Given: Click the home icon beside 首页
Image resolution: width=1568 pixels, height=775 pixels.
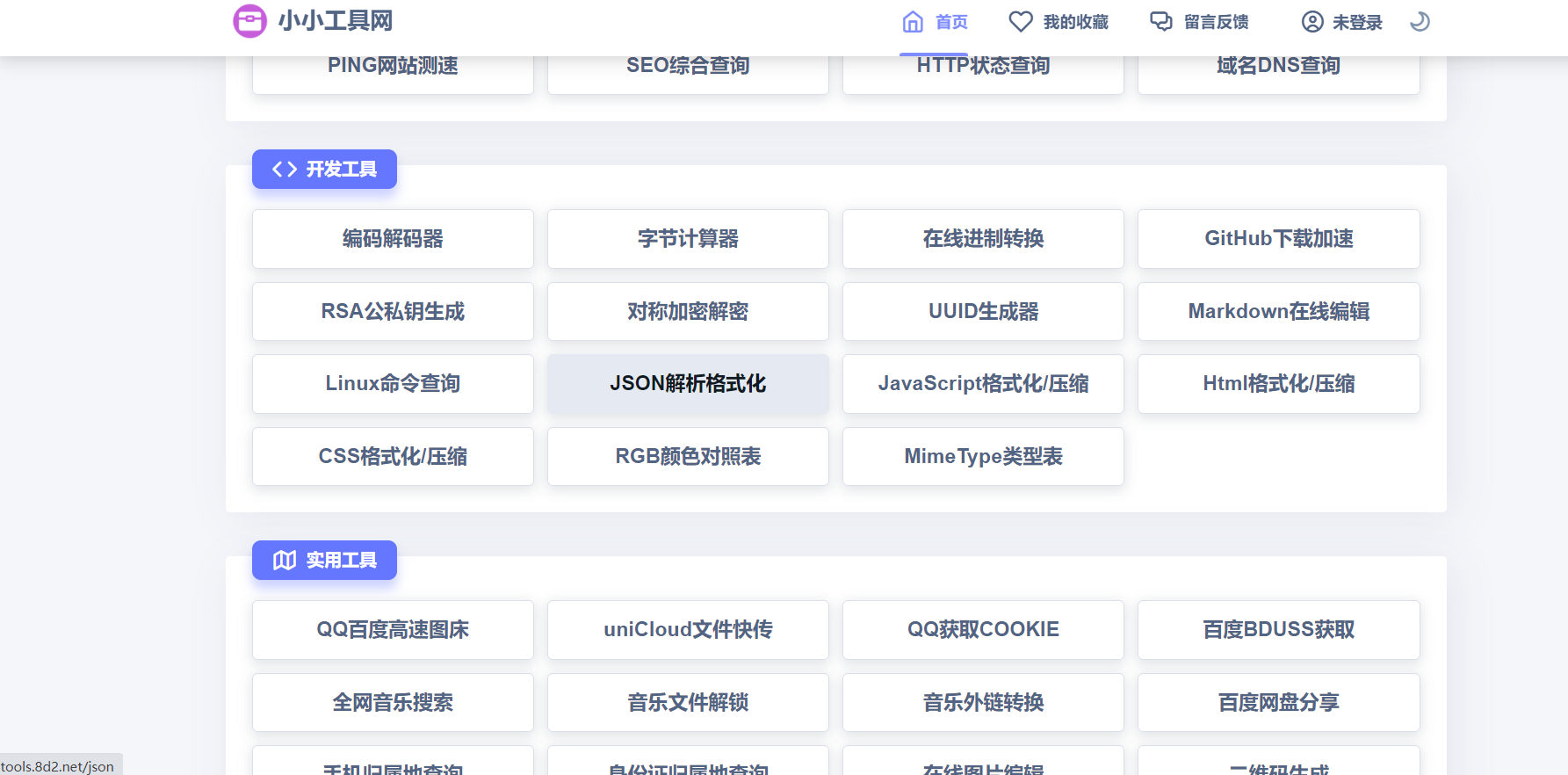Looking at the screenshot, I should (x=913, y=22).
